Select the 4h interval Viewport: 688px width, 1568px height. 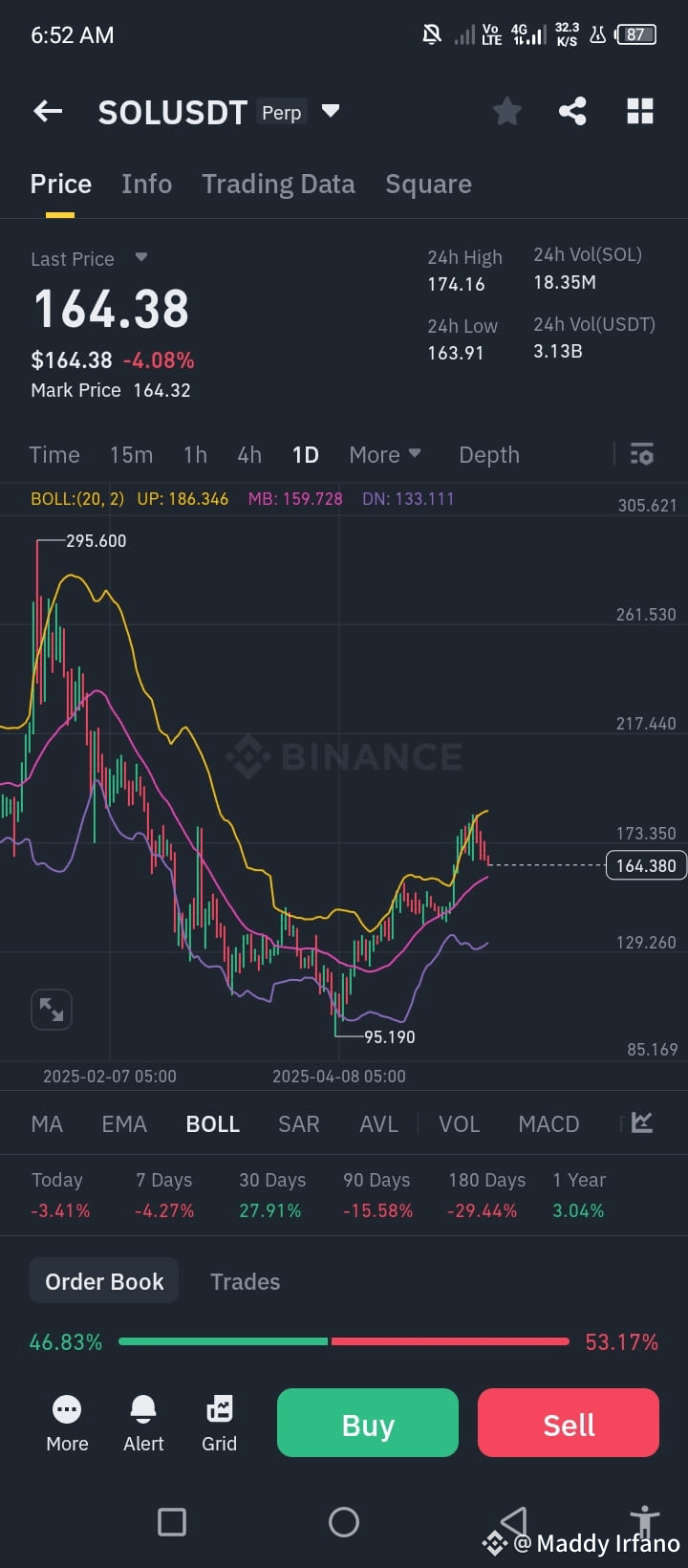pos(249,455)
